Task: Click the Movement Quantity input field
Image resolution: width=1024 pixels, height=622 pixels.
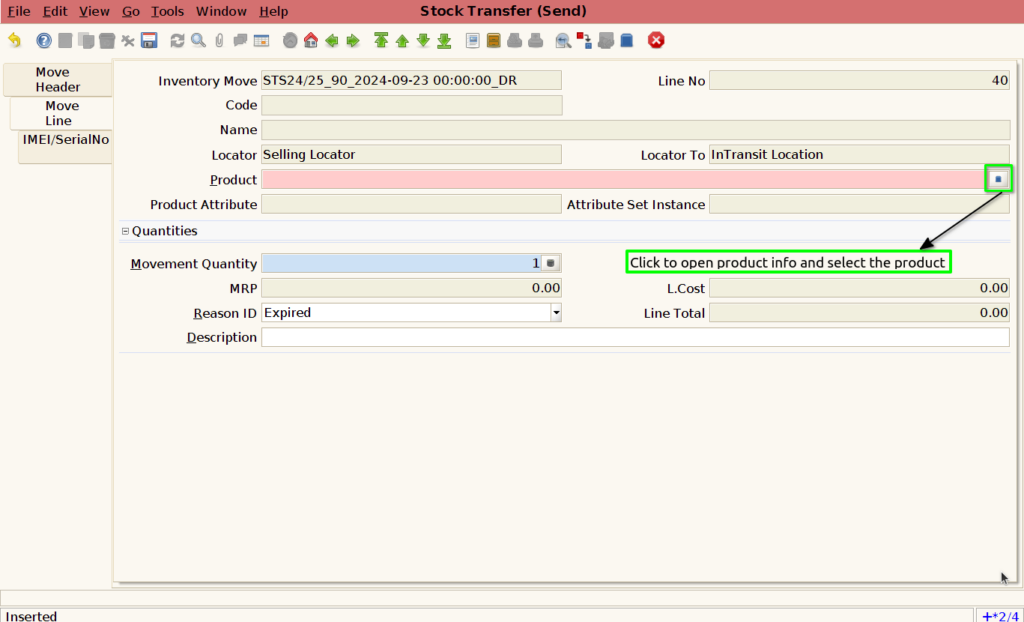Action: 401,263
